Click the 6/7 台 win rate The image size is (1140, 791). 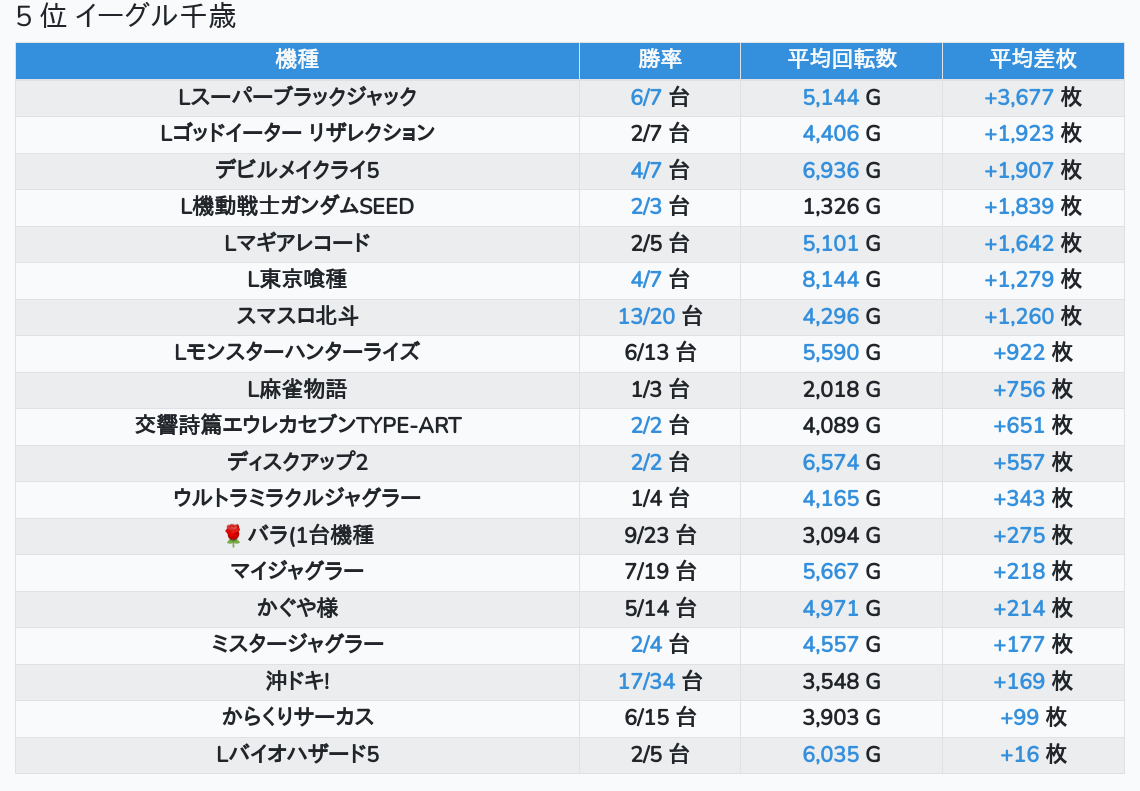(x=659, y=97)
